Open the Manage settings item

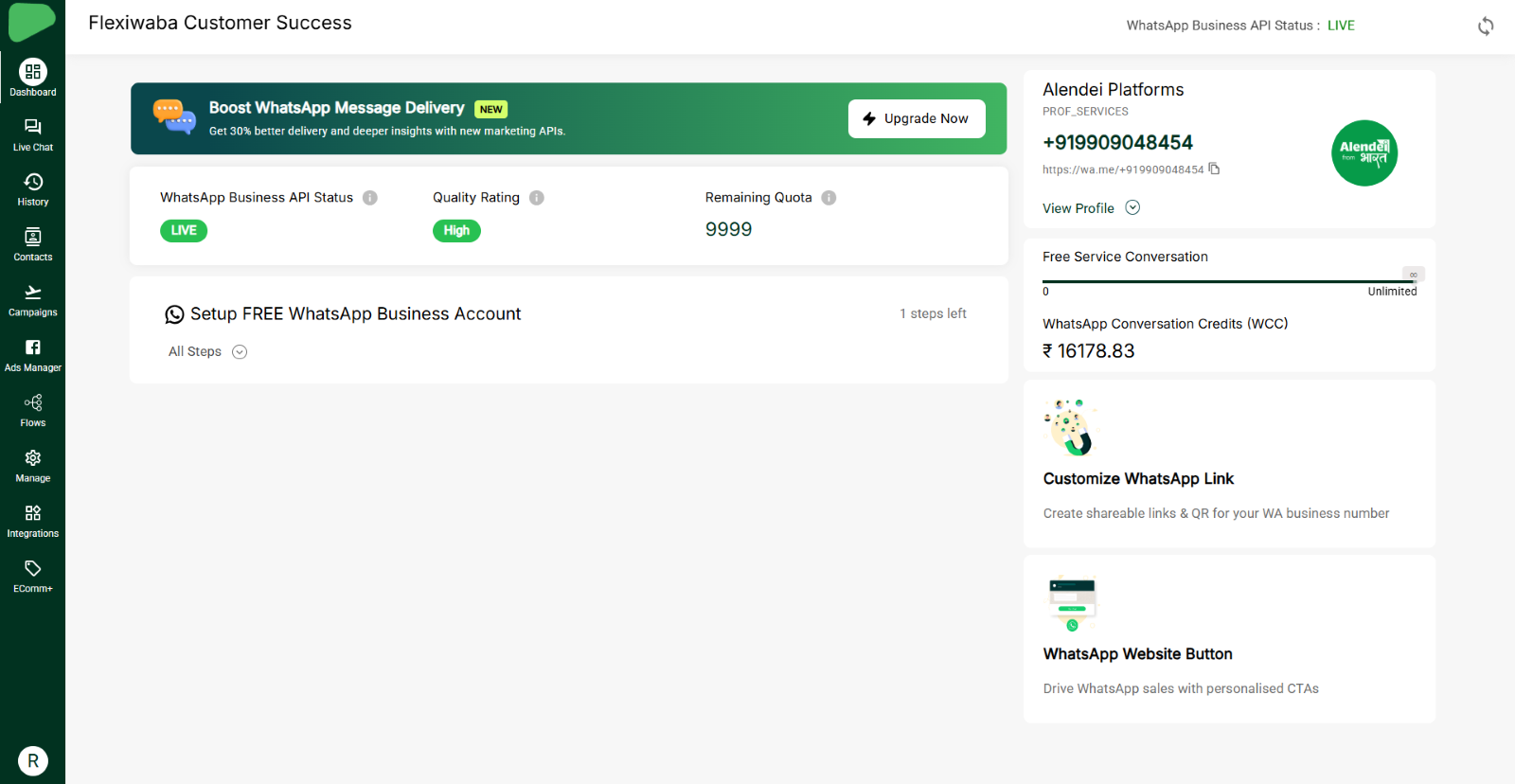(x=33, y=466)
